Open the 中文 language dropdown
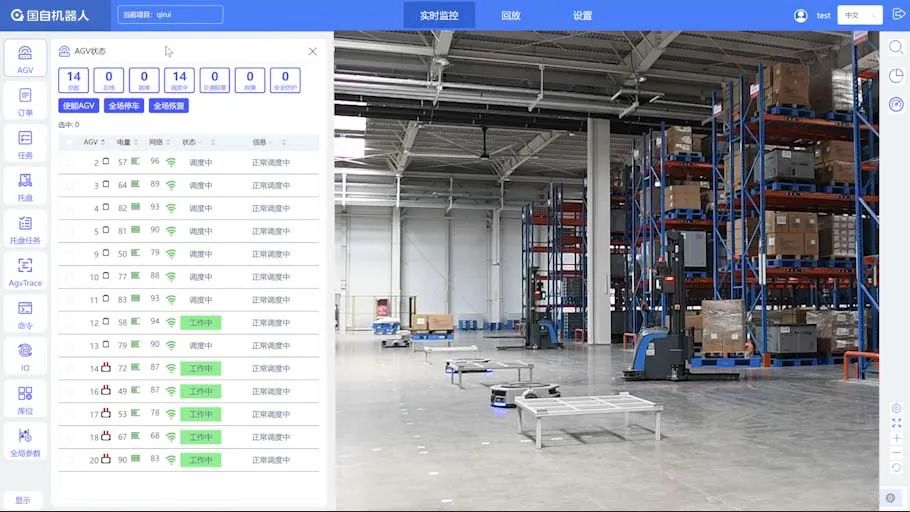The height and width of the screenshot is (512, 910). coord(860,15)
